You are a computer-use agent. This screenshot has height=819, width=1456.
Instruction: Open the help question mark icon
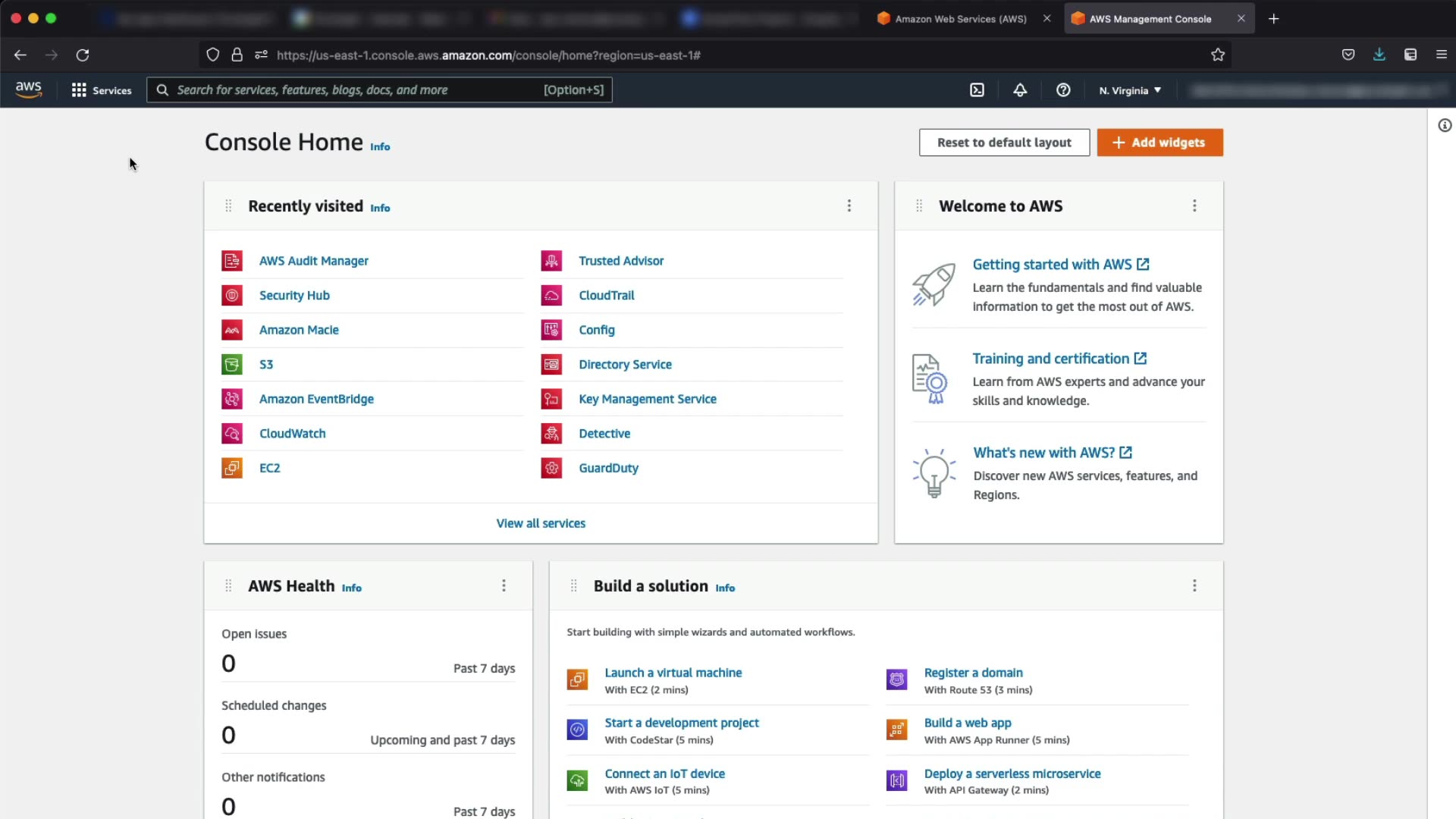[1063, 90]
